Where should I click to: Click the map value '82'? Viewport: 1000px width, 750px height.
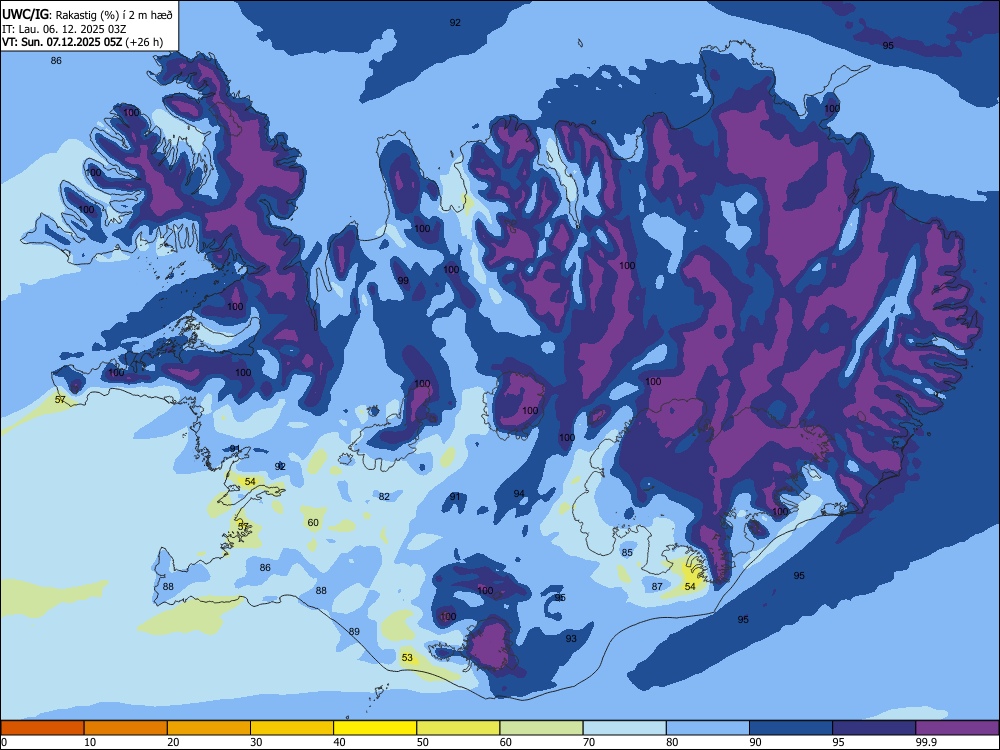click(x=384, y=496)
